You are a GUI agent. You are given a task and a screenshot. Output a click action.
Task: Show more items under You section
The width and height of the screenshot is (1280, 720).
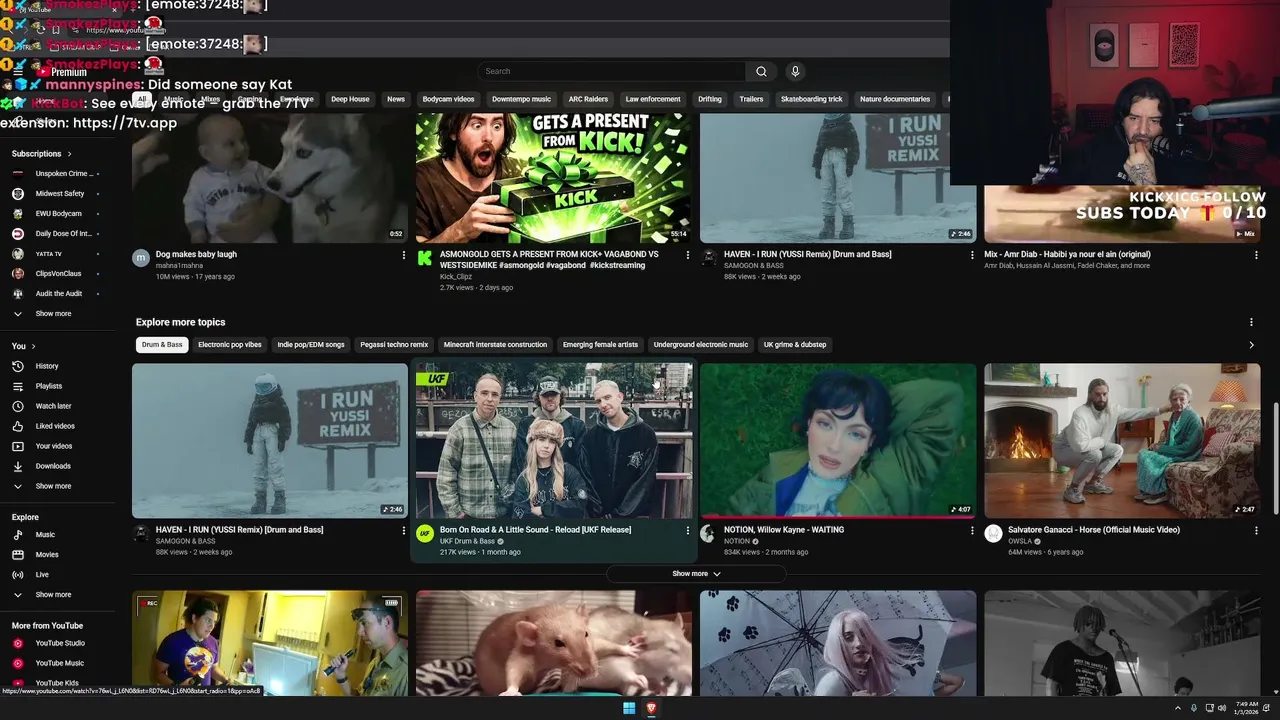click(53, 486)
